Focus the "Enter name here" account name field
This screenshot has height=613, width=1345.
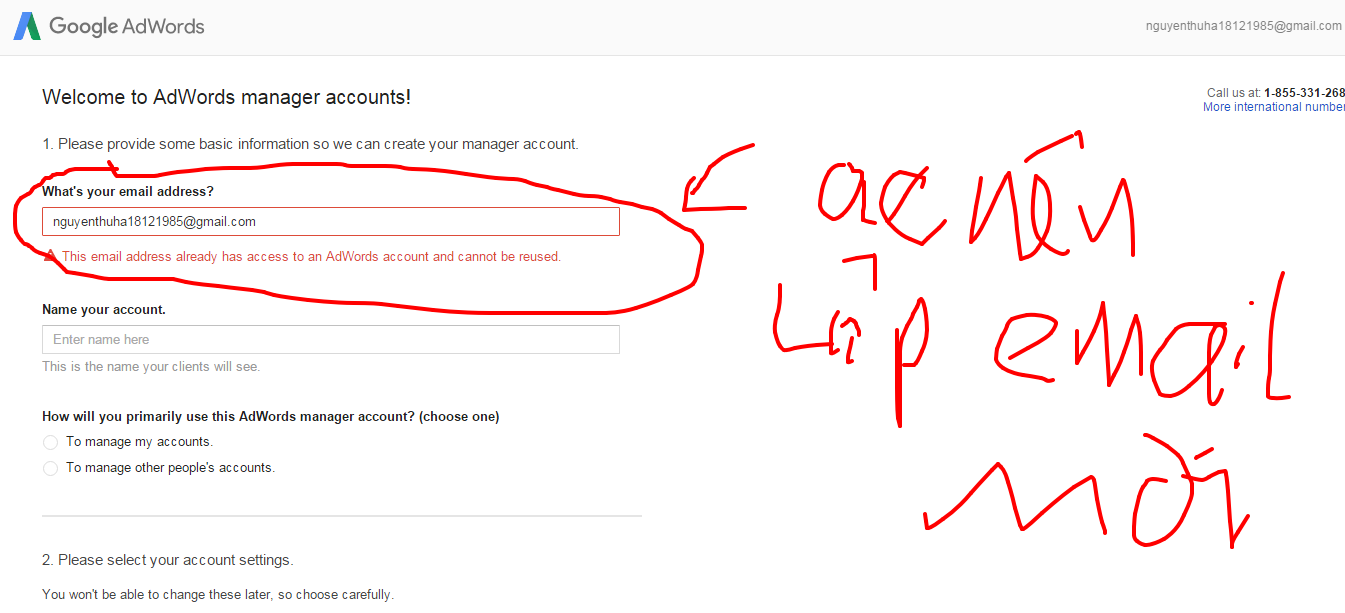(x=331, y=340)
